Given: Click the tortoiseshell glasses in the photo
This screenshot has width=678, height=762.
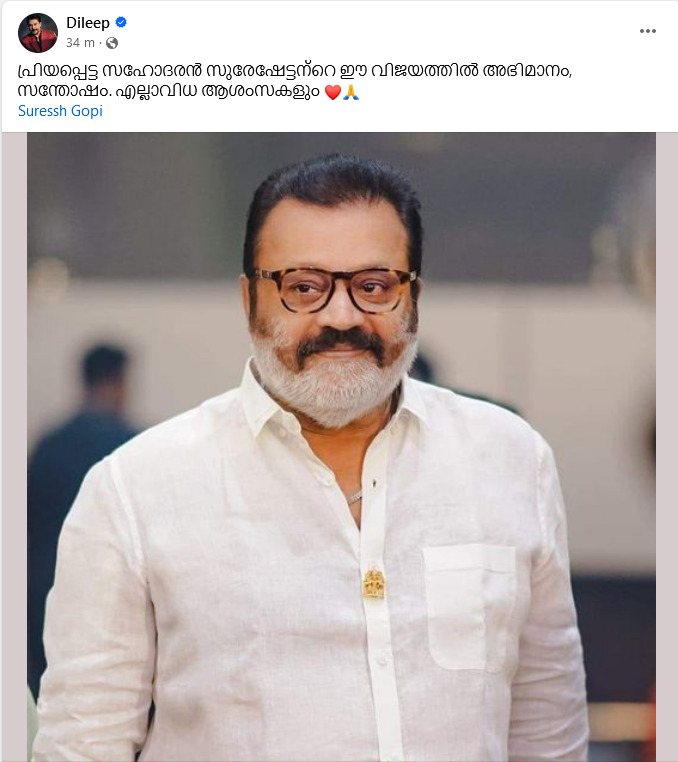Looking at the screenshot, I should [x=332, y=290].
